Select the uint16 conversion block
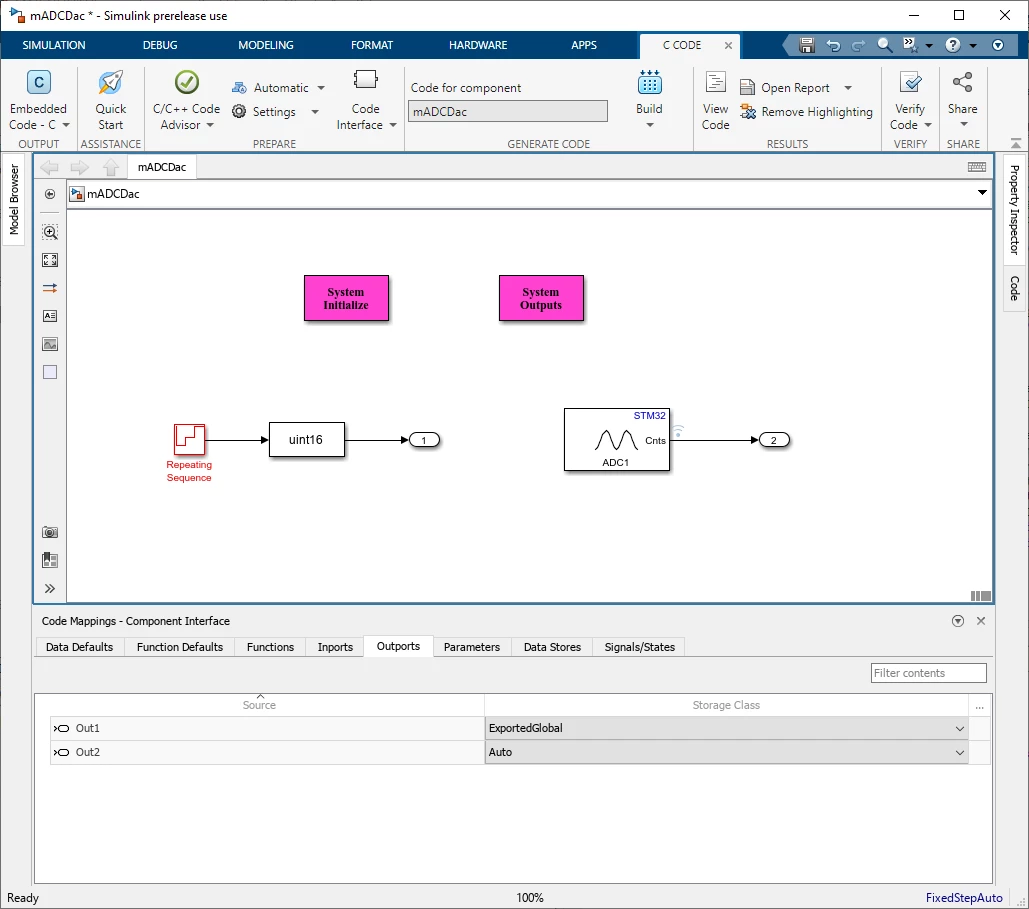Image resolution: width=1029 pixels, height=909 pixels. coord(306,440)
